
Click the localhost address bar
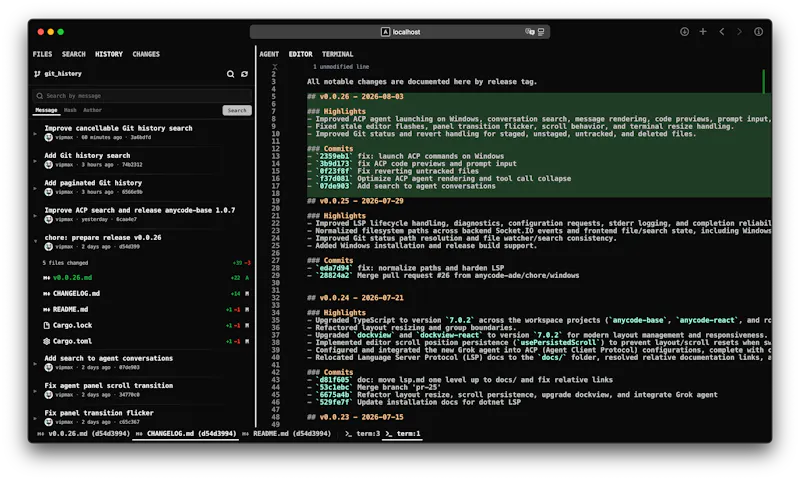[399, 32]
